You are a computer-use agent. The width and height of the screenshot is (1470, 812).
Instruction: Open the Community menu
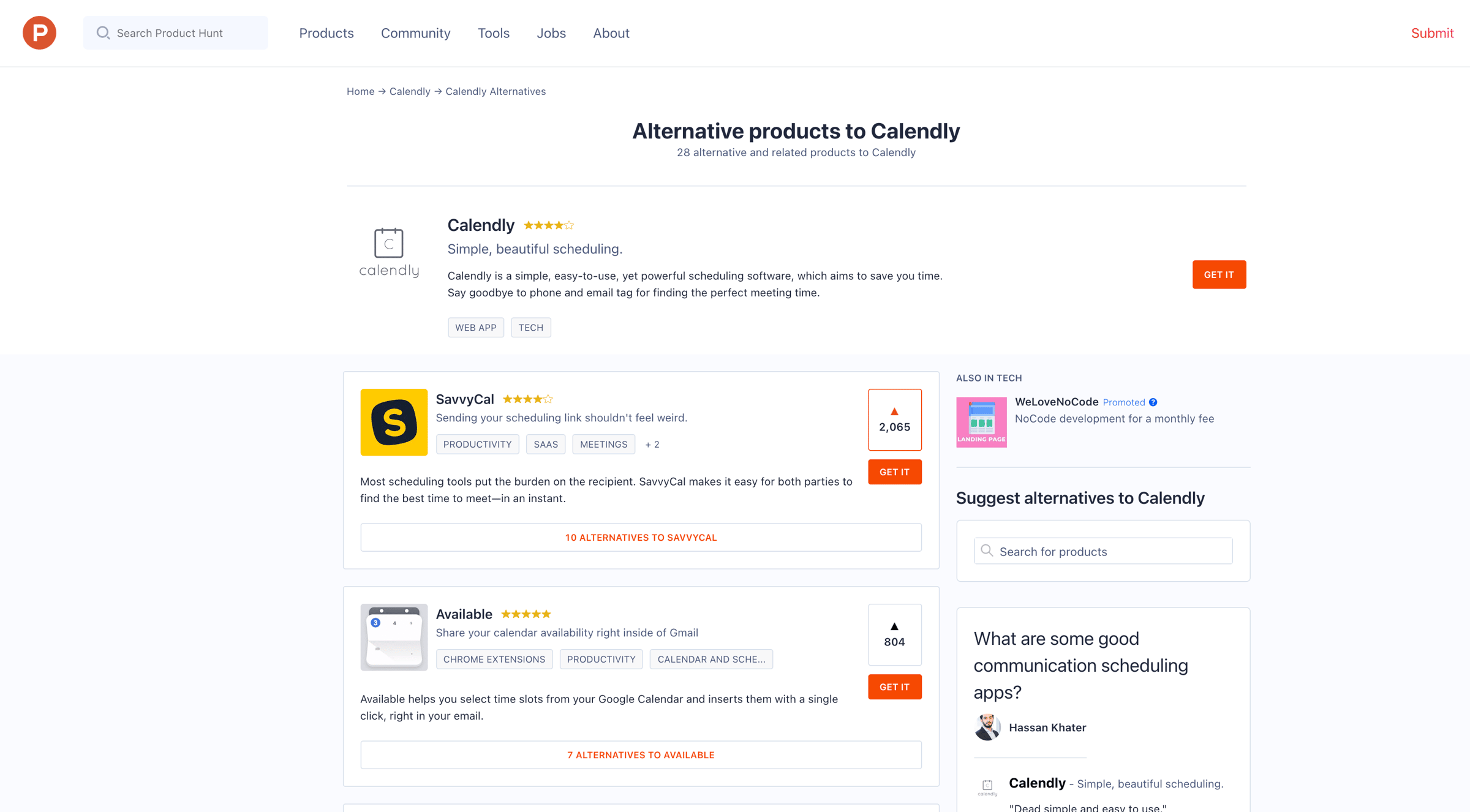416,33
